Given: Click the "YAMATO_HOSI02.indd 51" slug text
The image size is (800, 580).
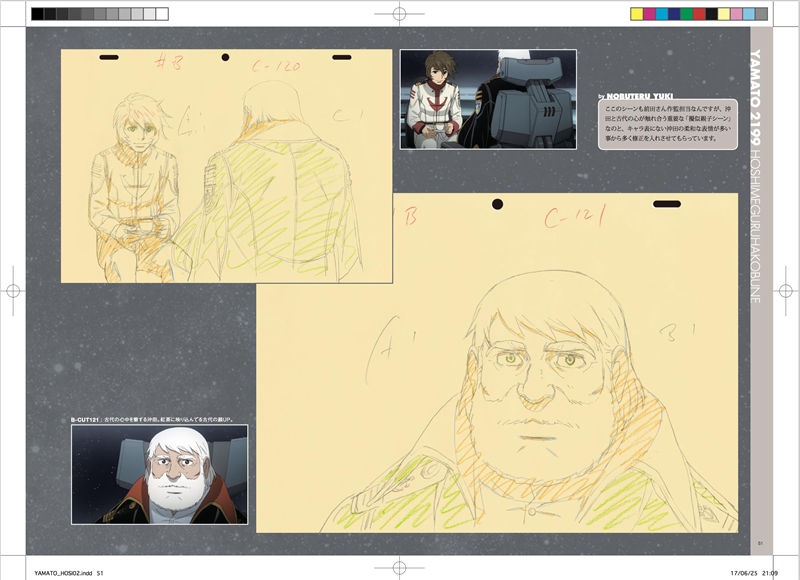Looking at the screenshot, I should point(69,573).
